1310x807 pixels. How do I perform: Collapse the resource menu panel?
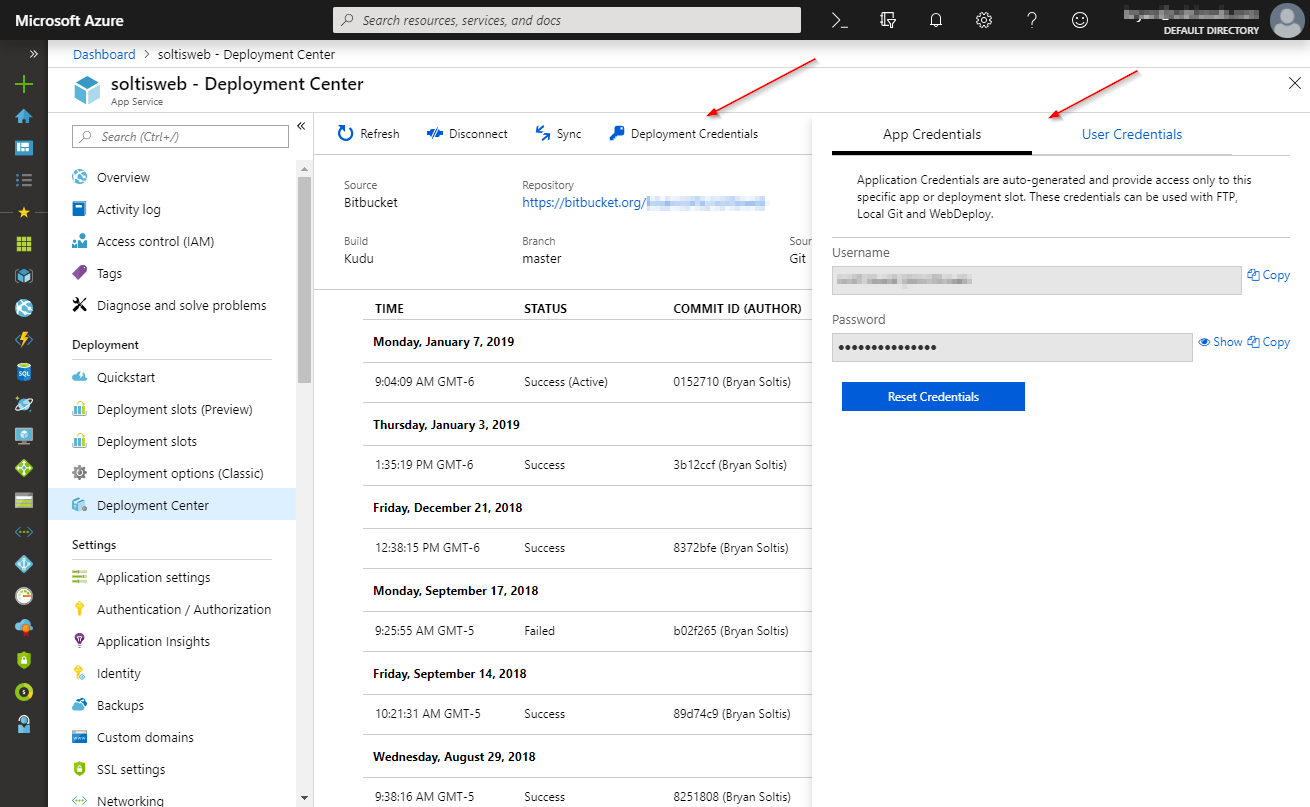(x=301, y=126)
